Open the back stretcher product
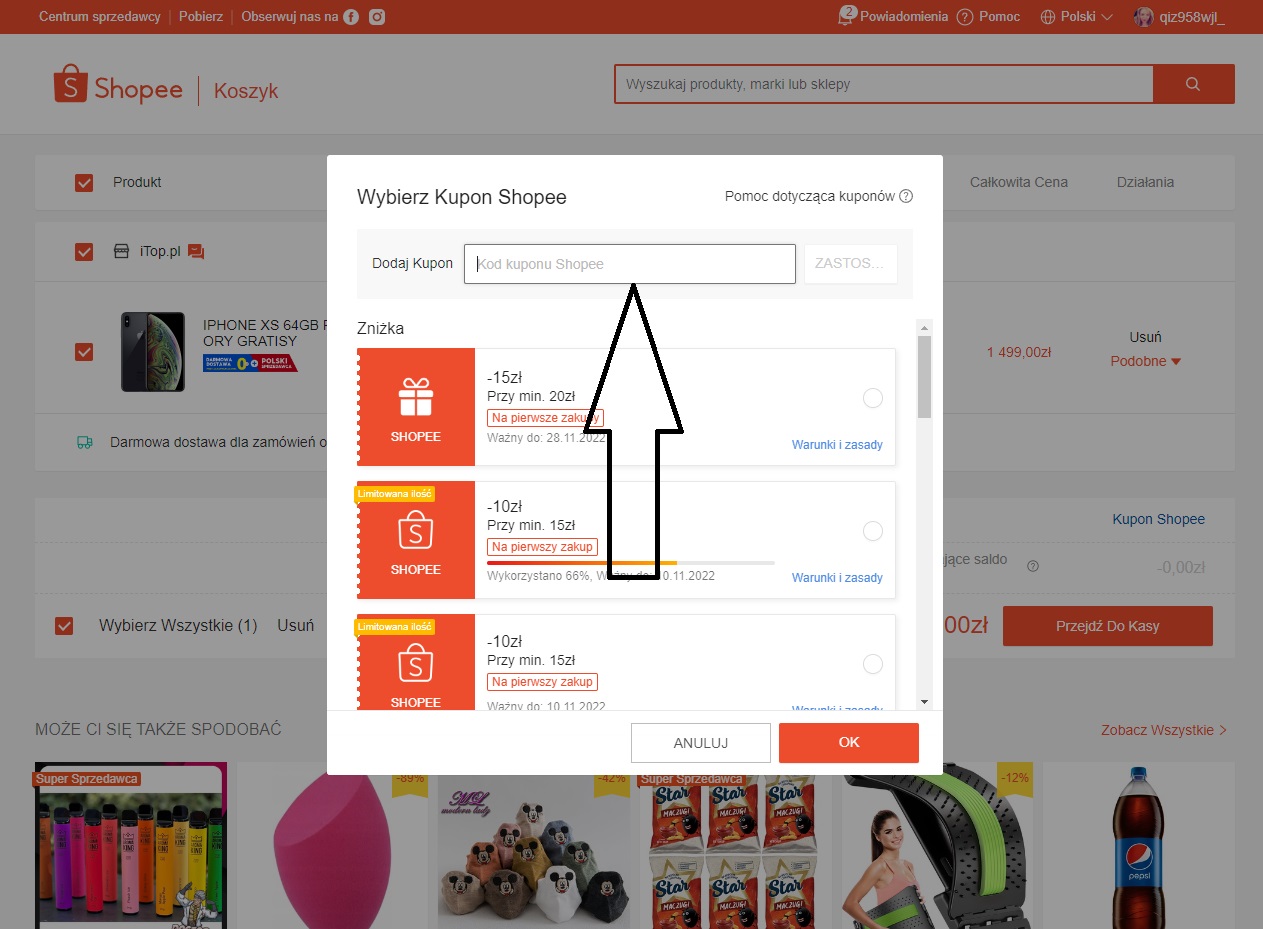 point(937,846)
